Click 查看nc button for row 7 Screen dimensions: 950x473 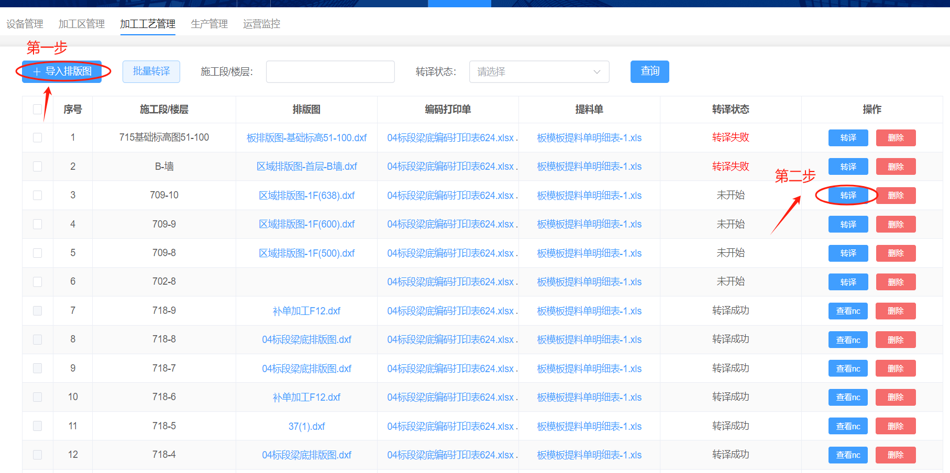pos(847,311)
